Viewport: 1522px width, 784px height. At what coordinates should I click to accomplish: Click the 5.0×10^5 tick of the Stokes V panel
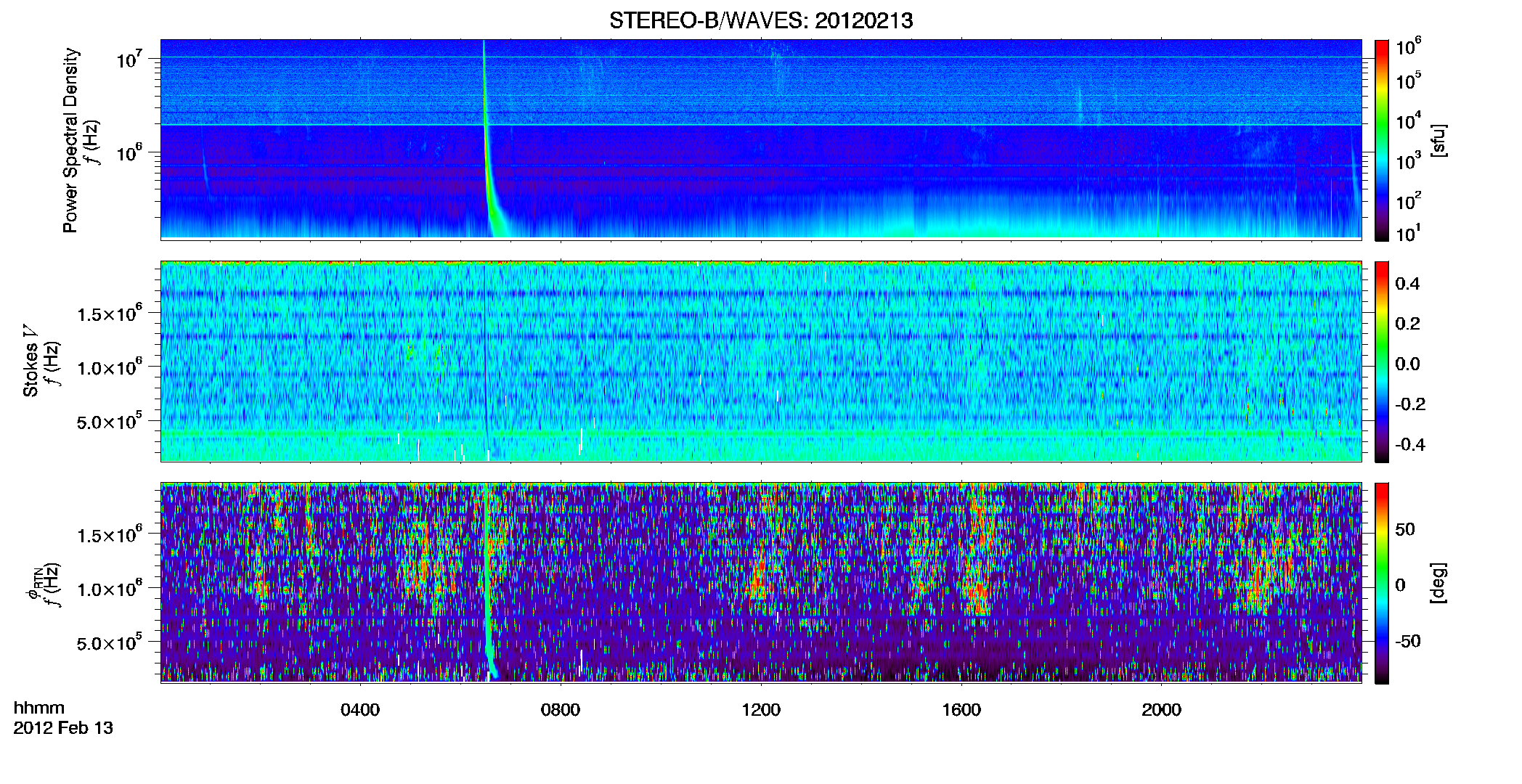tap(110, 422)
